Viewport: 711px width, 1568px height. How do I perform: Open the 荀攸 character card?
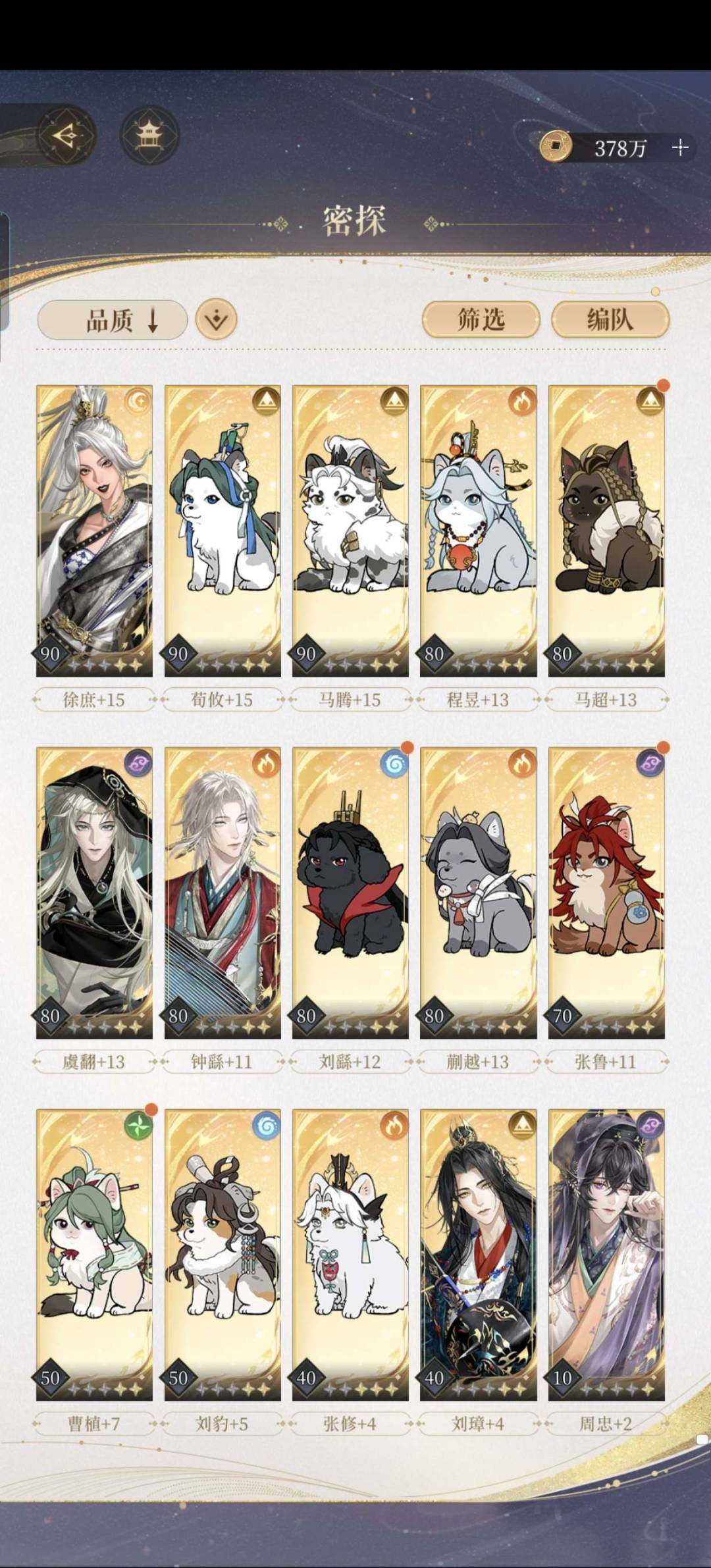(x=223, y=531)
